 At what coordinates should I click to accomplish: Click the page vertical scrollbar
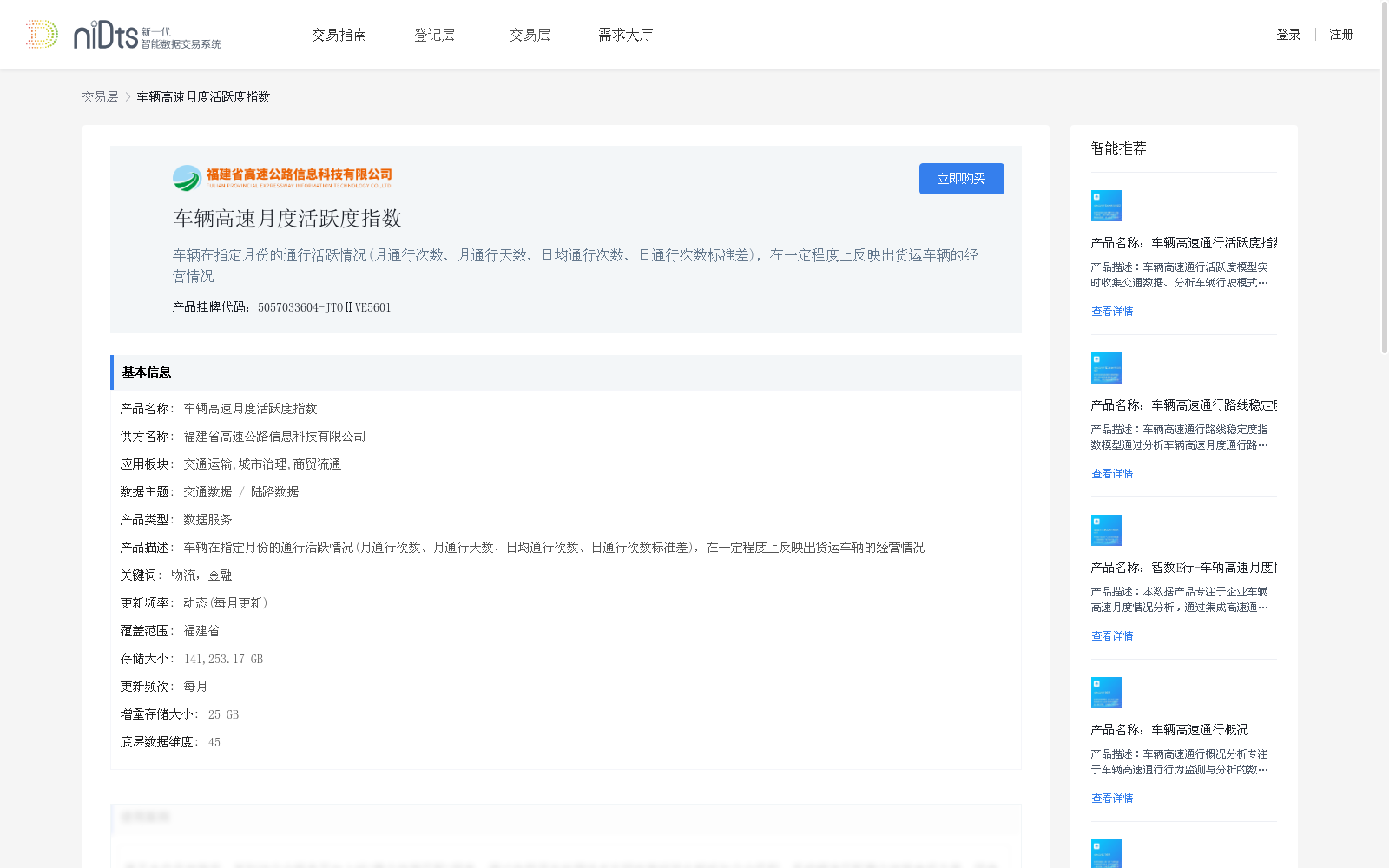pos(1385,178)
